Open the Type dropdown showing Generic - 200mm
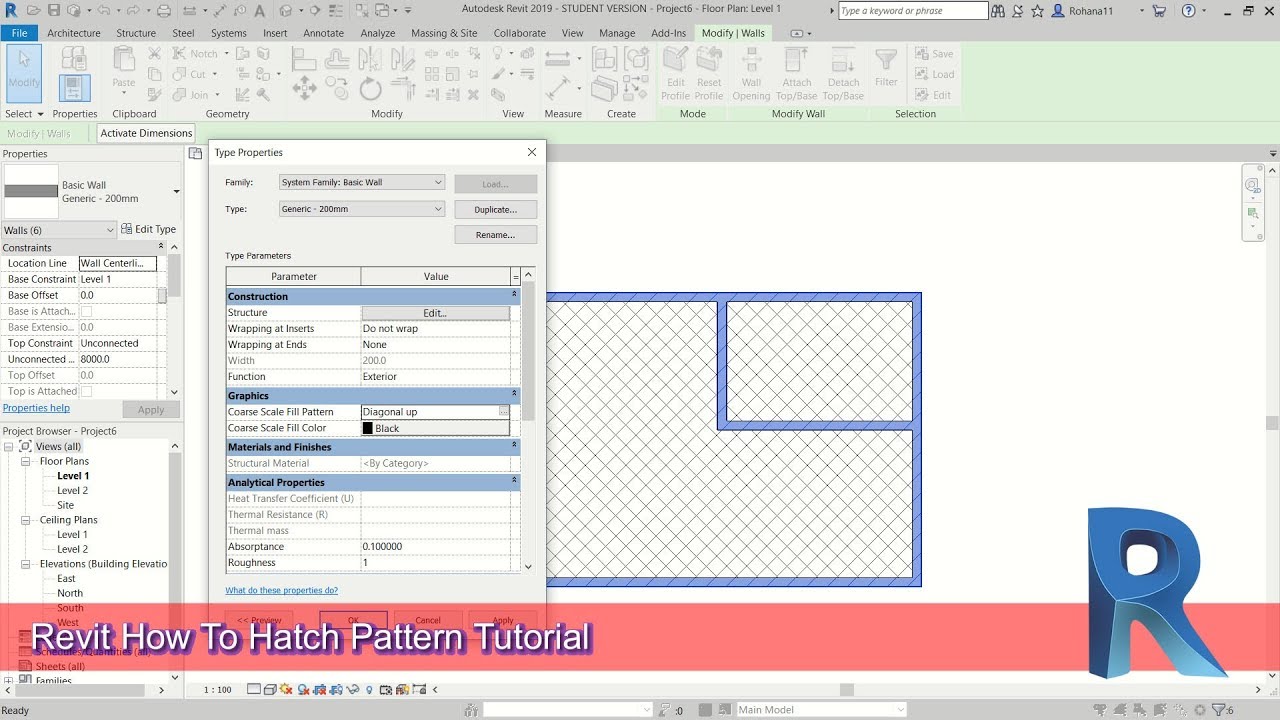This screenshot has width=1280, height=720. click(362, 209)
